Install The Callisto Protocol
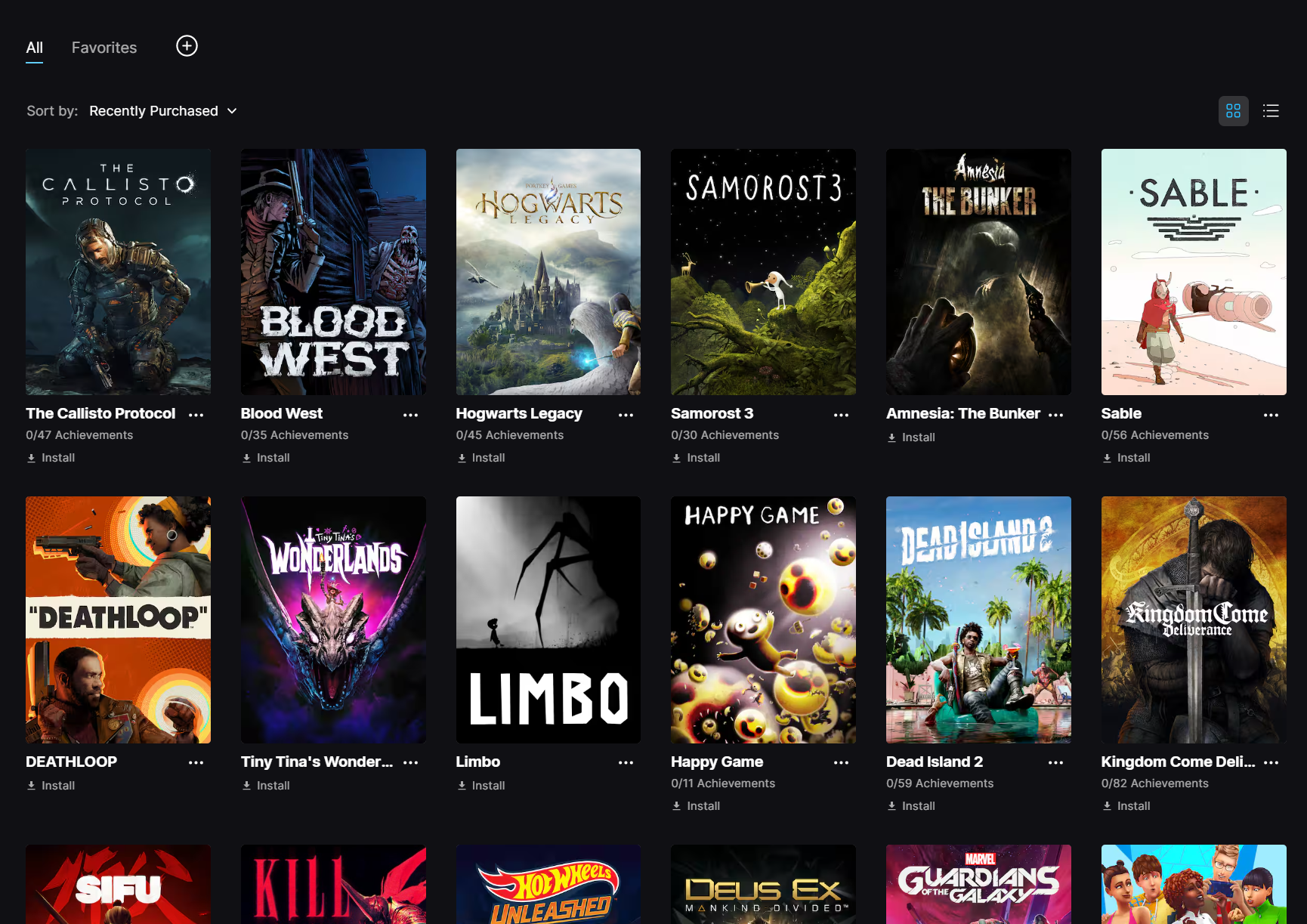This screenshot has width=1307, height=924. coord(51,458)
